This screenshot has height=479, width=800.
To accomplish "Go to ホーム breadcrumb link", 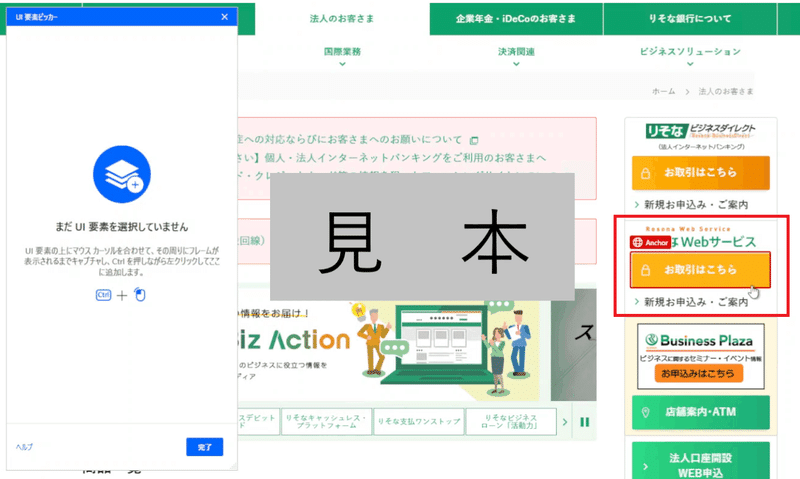I will pyautogui.click(x=663, y=91).
